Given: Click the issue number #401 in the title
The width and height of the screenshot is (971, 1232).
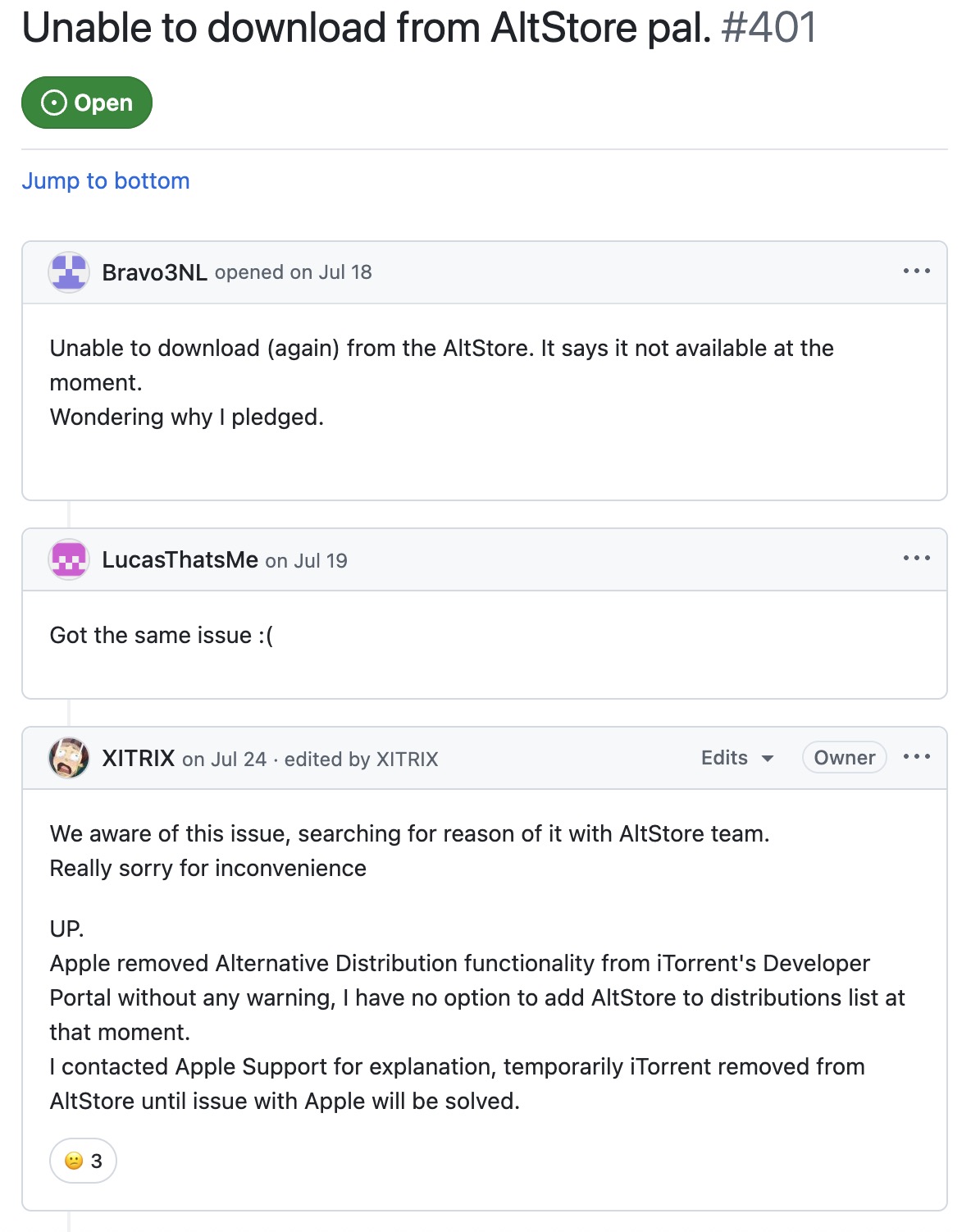Looking at the screenshot, I should (x=768, y=28).
